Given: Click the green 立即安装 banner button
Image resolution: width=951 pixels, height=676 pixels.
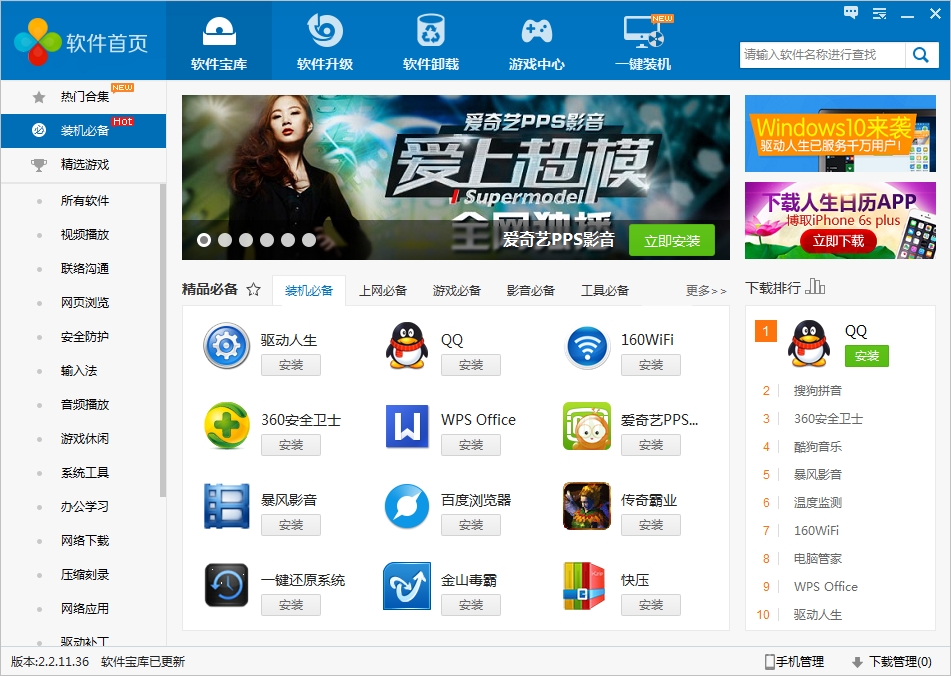Looking at the screenshot, I should (671, 241).
